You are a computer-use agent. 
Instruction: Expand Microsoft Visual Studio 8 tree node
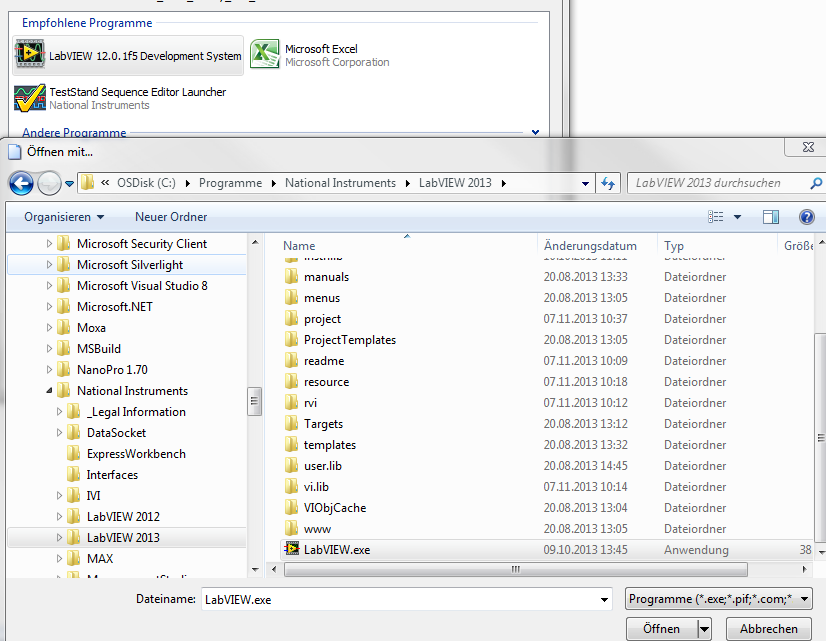click(49, 285)
